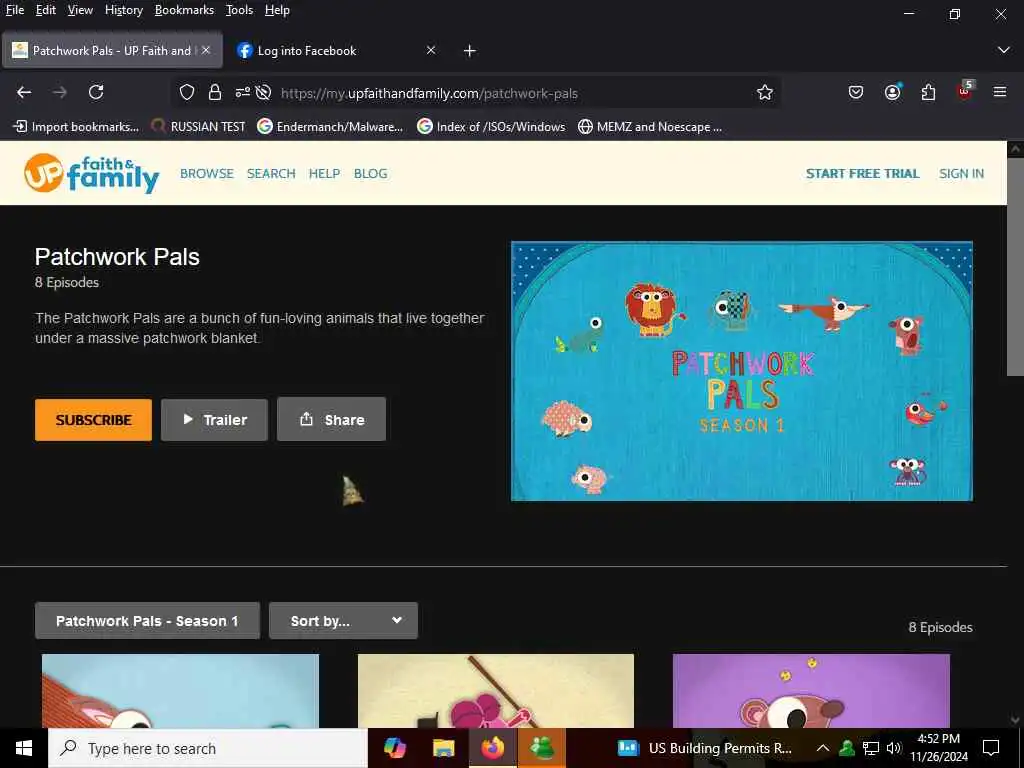The image size is (1024, 768).
Task: Click the Firefox taskbar icon
Action: (492, 748)
